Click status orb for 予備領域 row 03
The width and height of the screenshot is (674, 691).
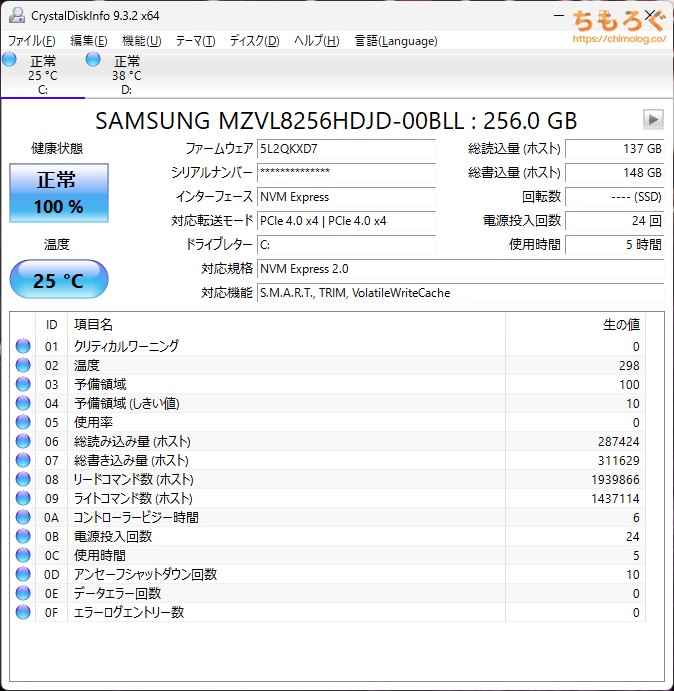tap(23, 384)
